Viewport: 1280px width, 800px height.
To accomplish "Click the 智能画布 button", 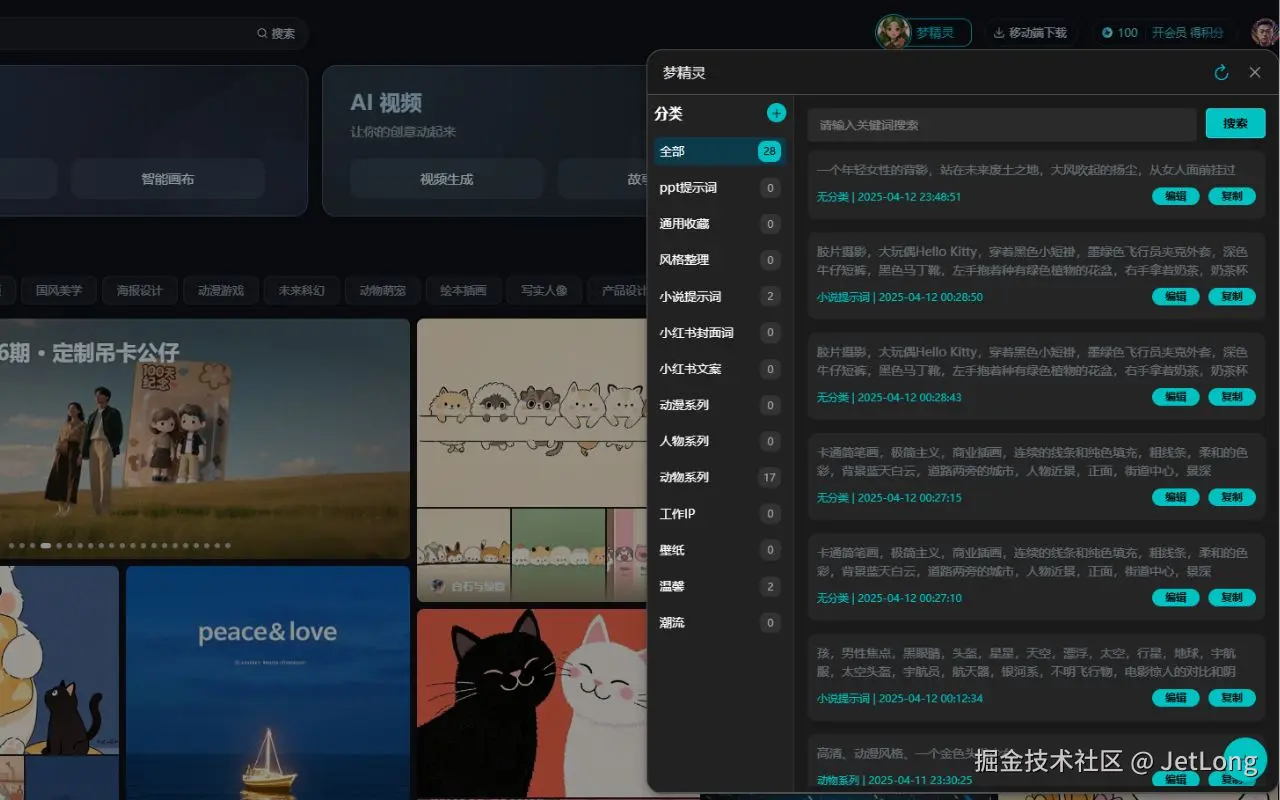I will [168, 179].
